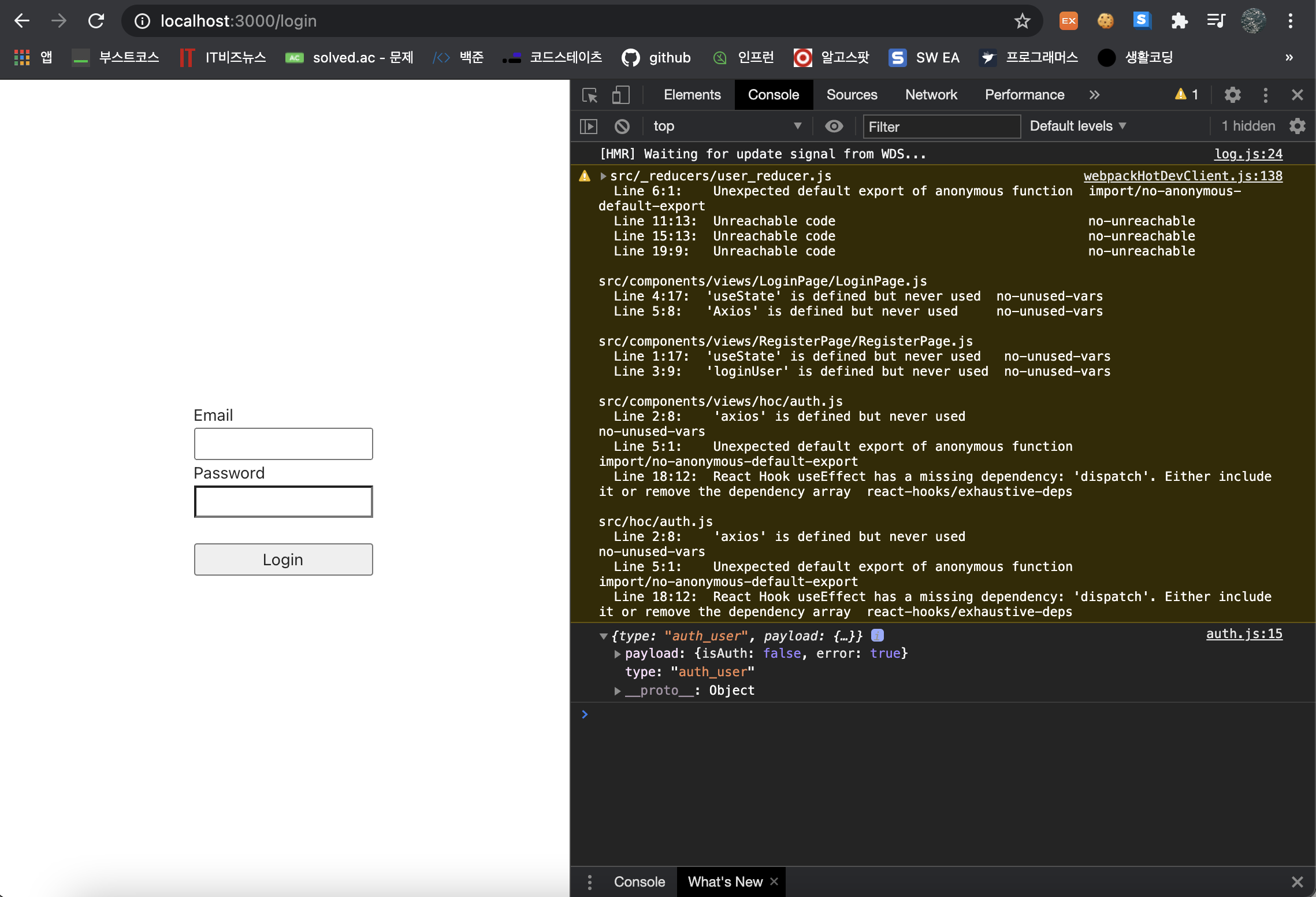Screen dimensions: 1316x897
Task: Click the live expression eye icon
Action: coord(834,126)
